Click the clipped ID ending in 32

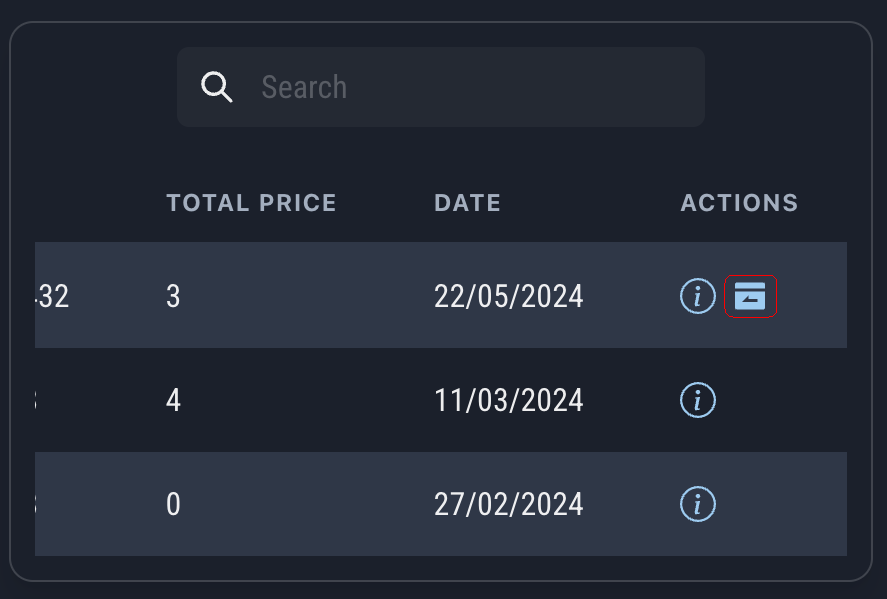tap(52, 297)
